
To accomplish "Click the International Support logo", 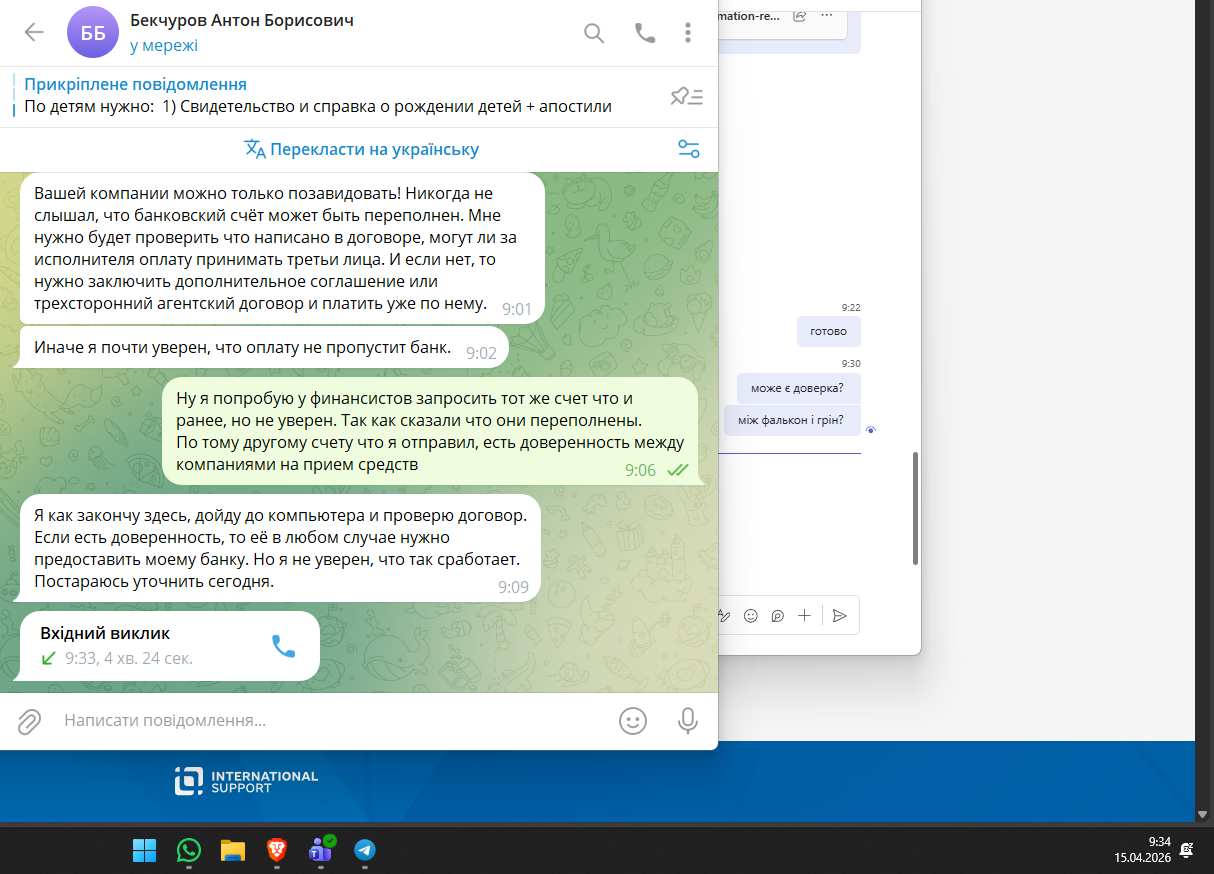I will [x=246, y=781].
